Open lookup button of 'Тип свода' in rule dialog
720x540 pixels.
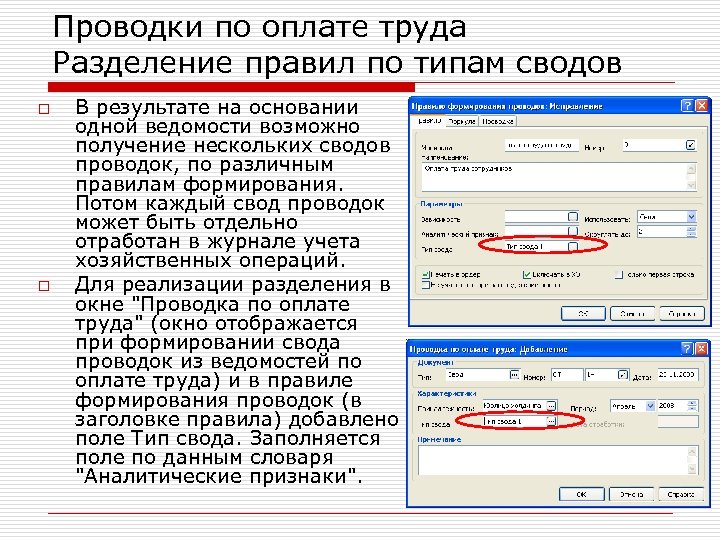tap(573, 247)
